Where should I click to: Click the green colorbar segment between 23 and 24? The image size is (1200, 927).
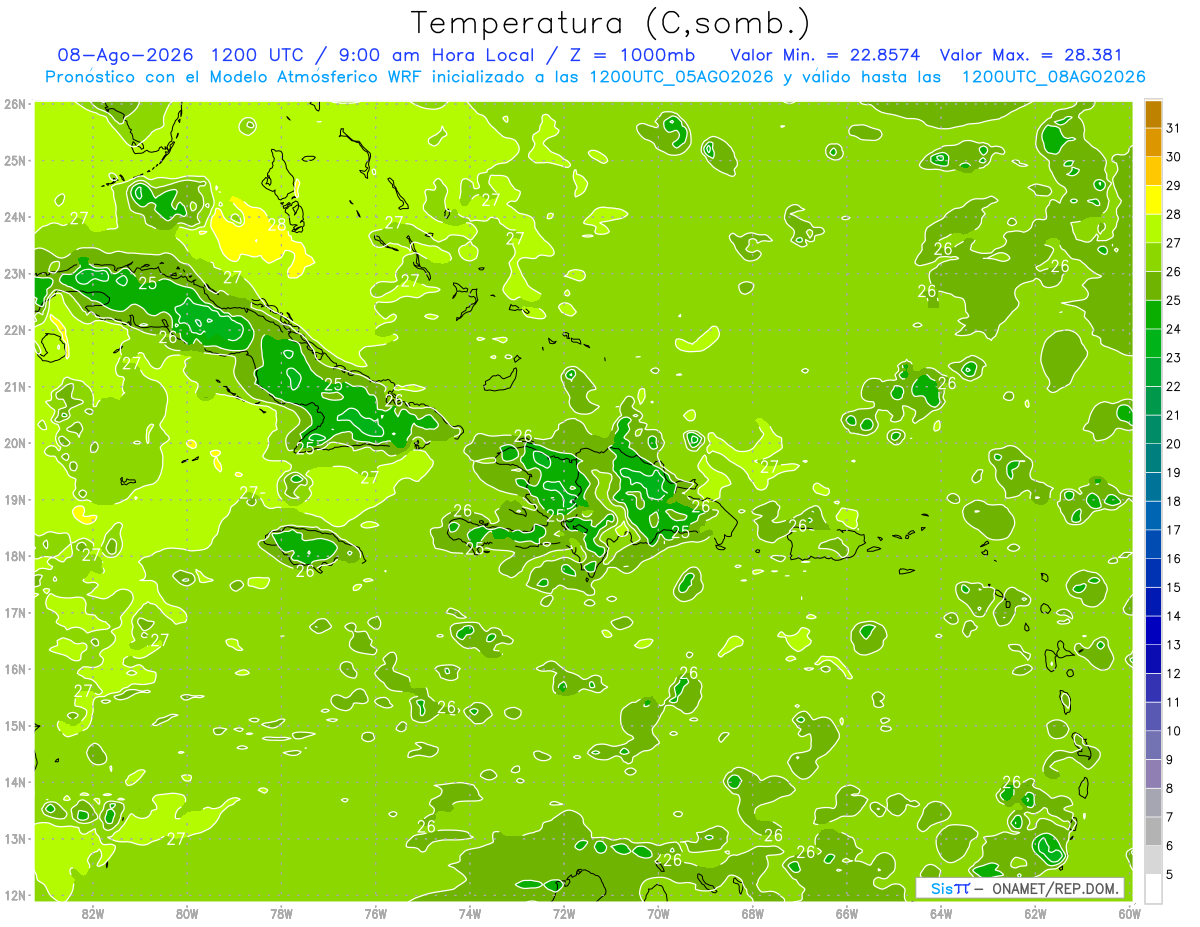click(x=1153, y=343)
